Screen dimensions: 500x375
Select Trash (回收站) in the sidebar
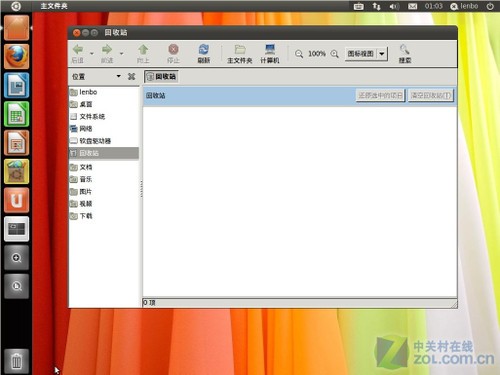(x=104, y=153)
